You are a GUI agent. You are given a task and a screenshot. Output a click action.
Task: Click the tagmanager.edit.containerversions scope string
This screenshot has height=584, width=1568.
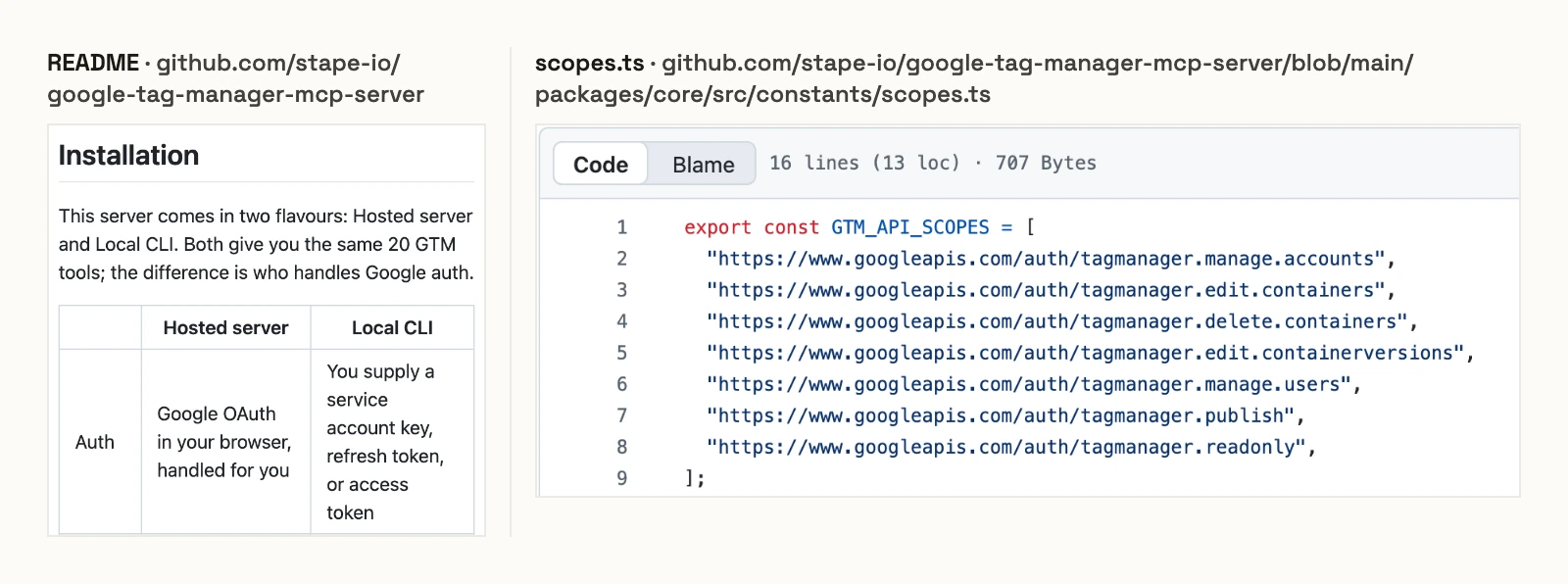click(1086, 353)
